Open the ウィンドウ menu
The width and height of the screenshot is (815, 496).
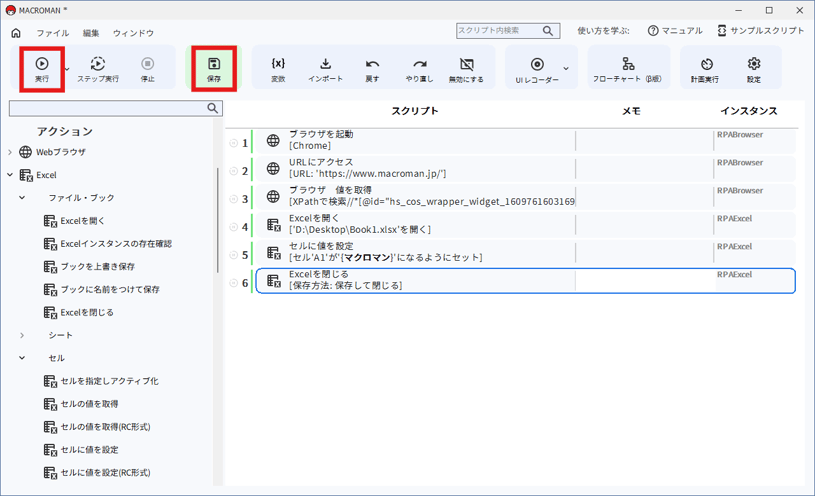(x=134, y=33)
